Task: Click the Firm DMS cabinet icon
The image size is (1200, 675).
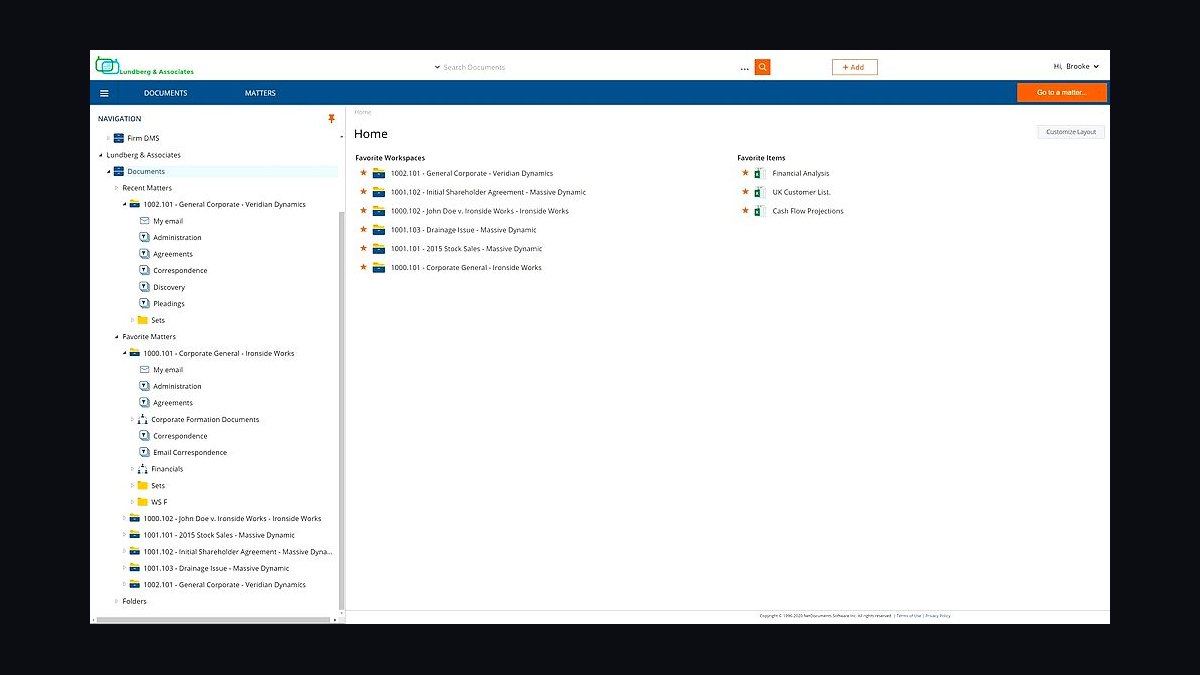Action: tap(118, 138)
